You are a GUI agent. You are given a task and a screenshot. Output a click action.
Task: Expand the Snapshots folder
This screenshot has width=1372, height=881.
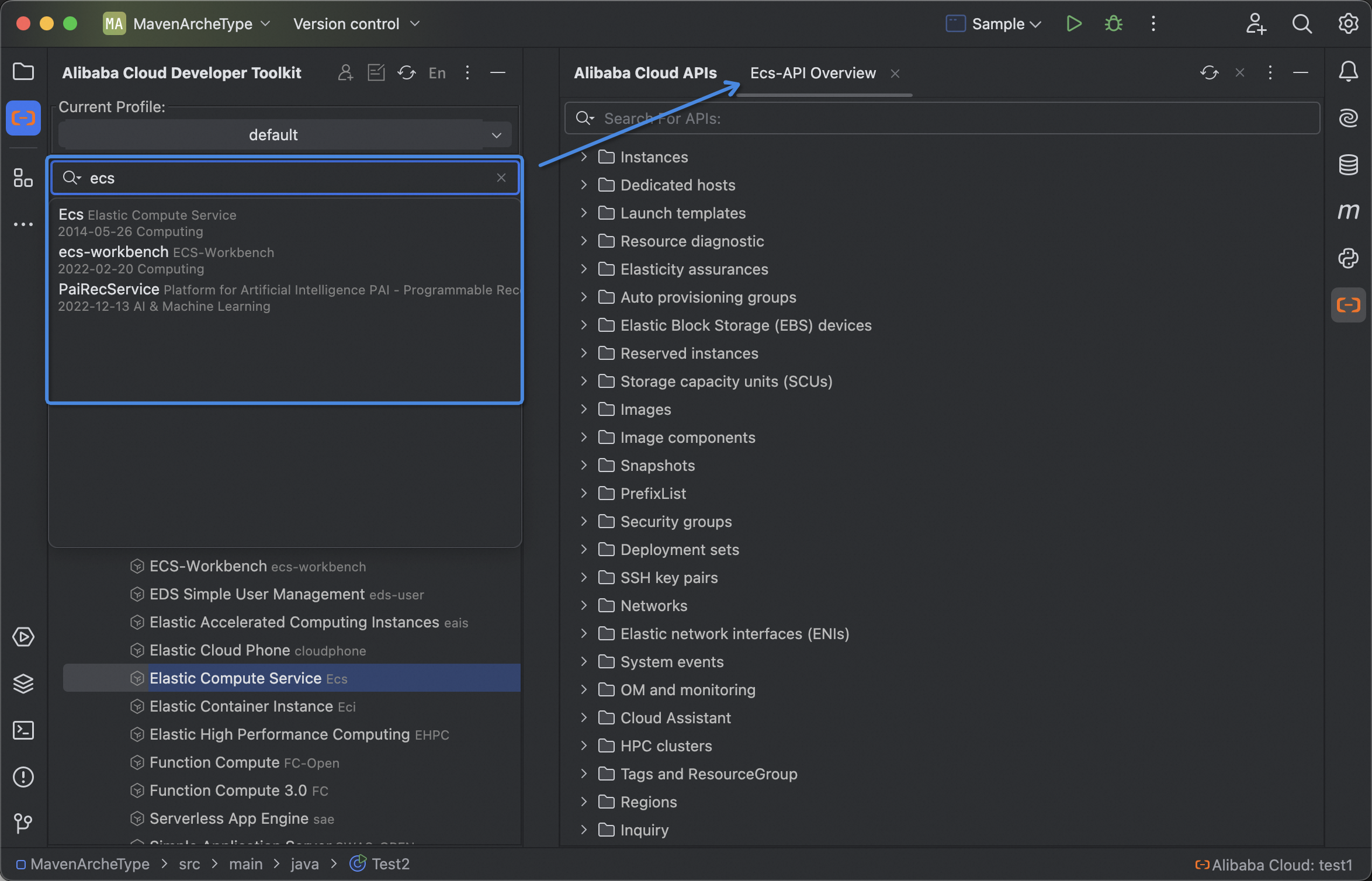tap(584, 465)
